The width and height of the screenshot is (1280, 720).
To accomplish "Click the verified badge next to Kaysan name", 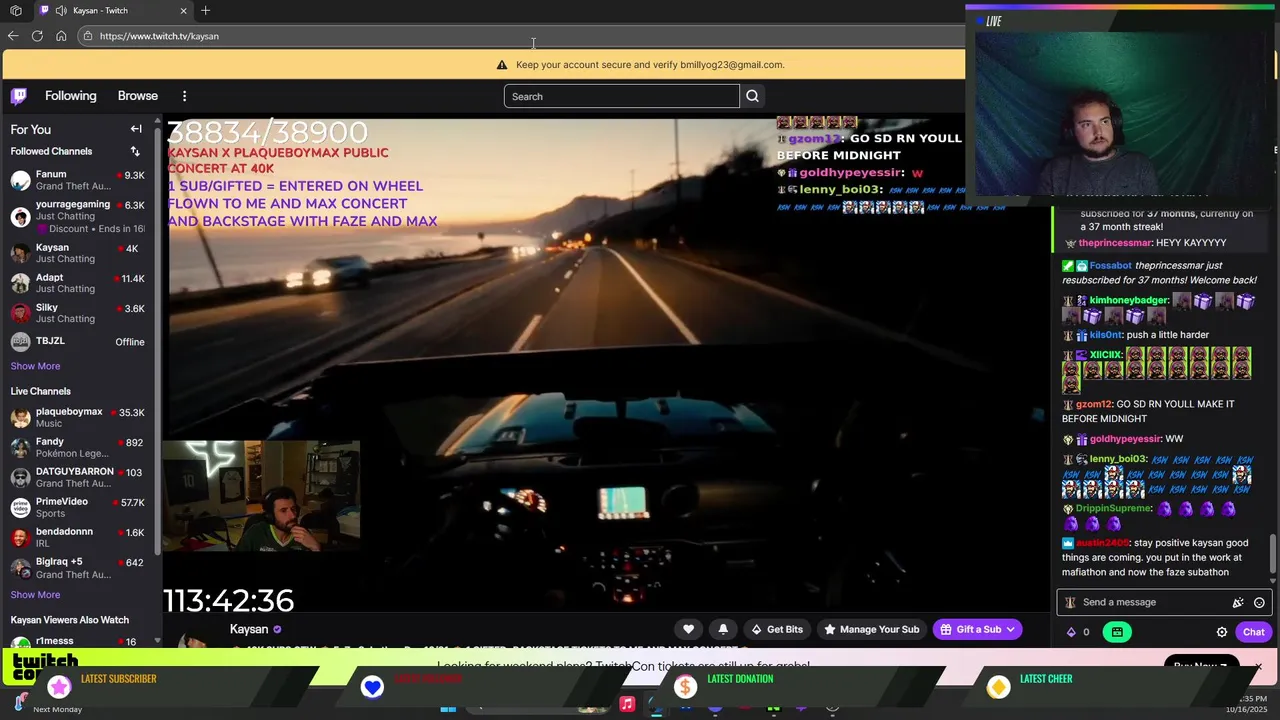I will pos(277,630).
